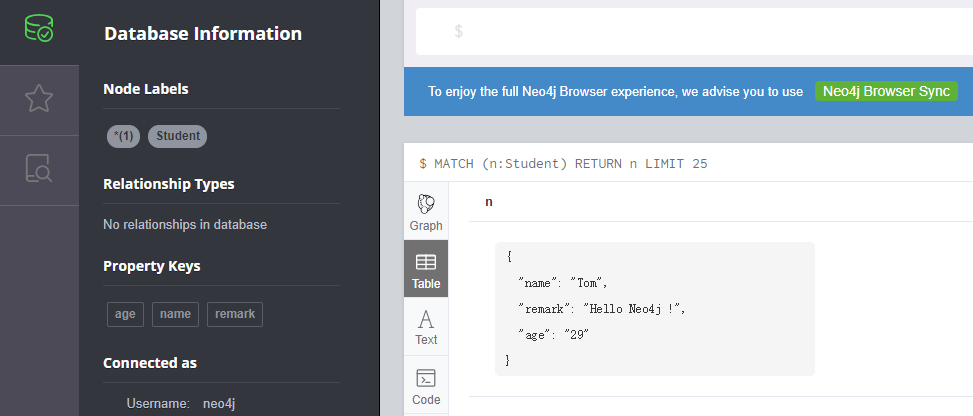Select the age property key
Screen dimensions: 973x416
point(125,314)
